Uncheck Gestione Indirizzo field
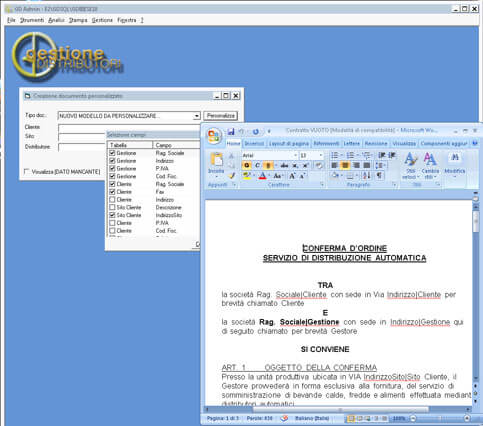 [x=112, y=160]
